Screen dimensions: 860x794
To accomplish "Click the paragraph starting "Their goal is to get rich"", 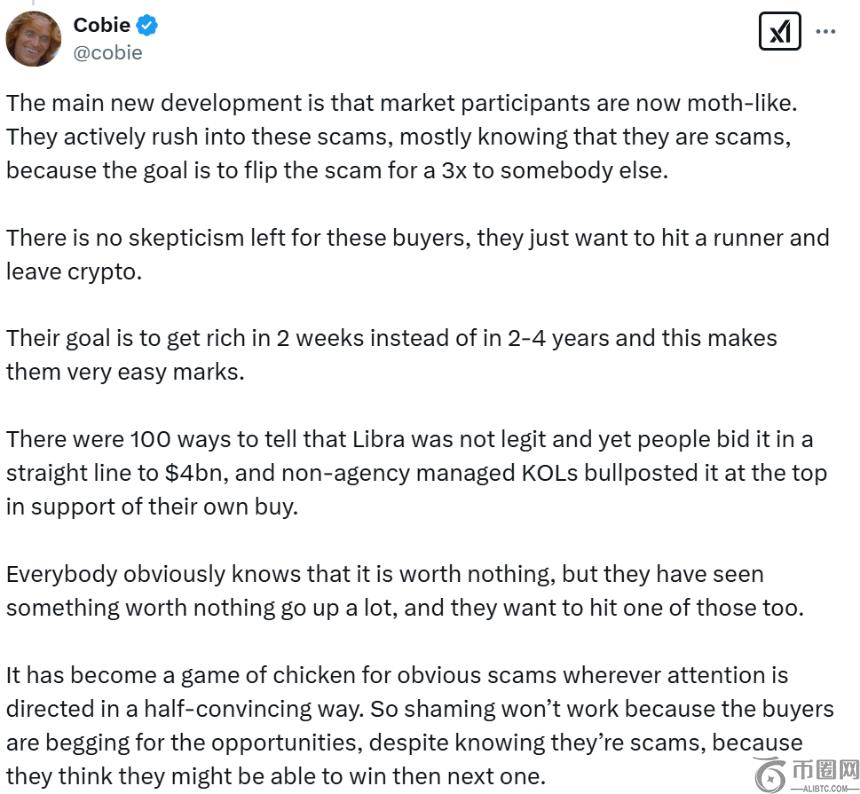I will [x=390, y=353].
